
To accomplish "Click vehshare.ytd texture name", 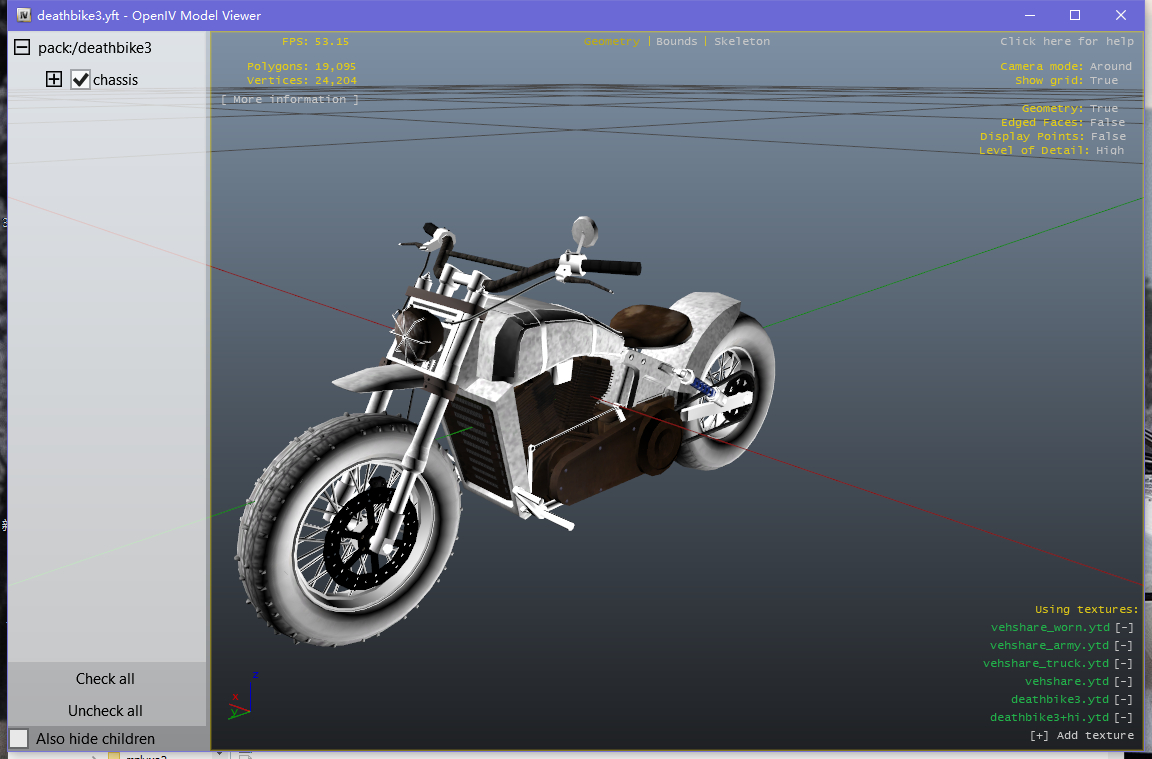I will 1067,681.
